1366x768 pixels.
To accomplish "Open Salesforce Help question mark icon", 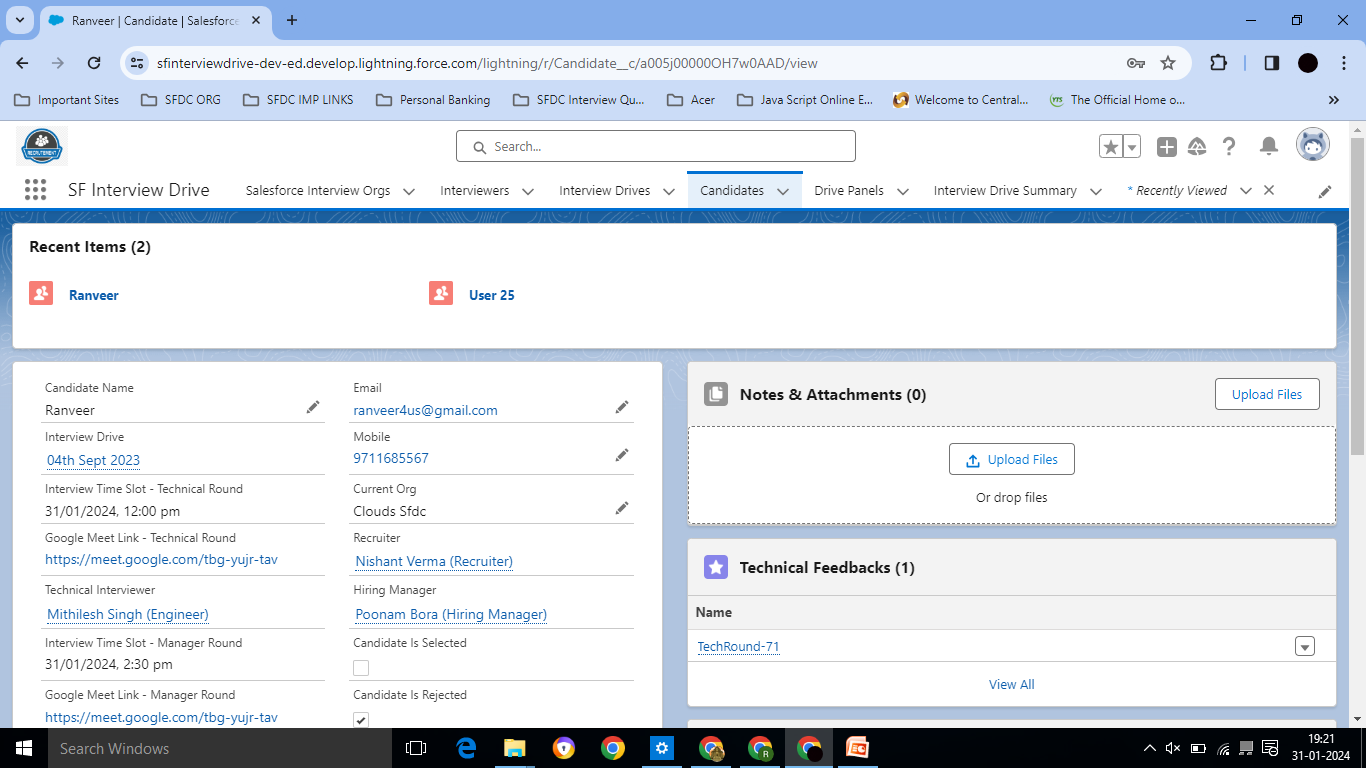I will (1229, 147).
